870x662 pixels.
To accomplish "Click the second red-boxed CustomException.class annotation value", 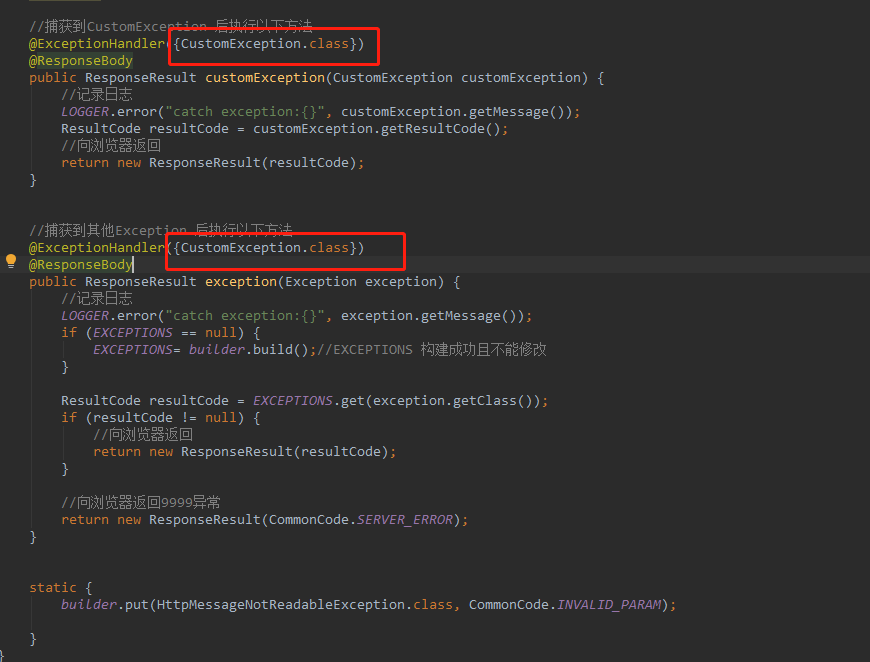I will 267,247.
